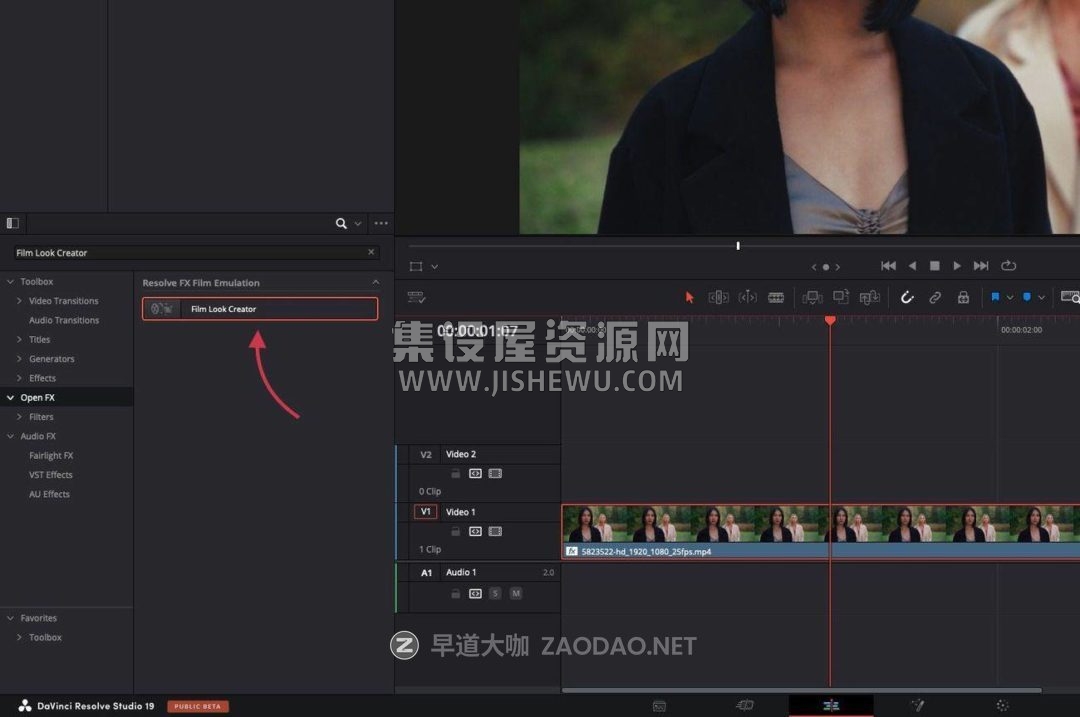Toggle auto track selector on Video 1

point(475,531)
